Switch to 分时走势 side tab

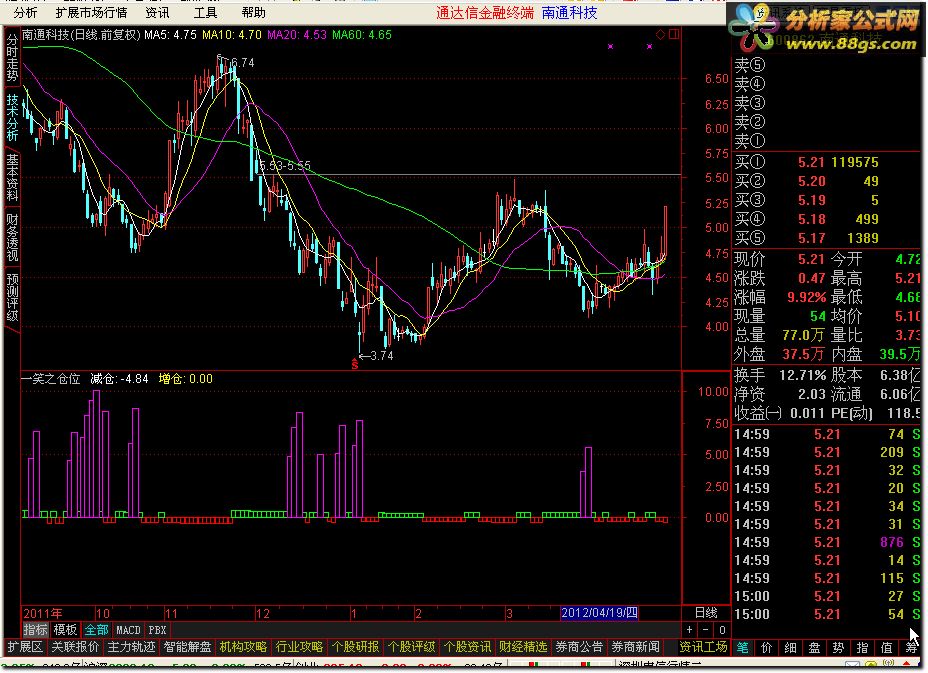[x=12, y=57]
